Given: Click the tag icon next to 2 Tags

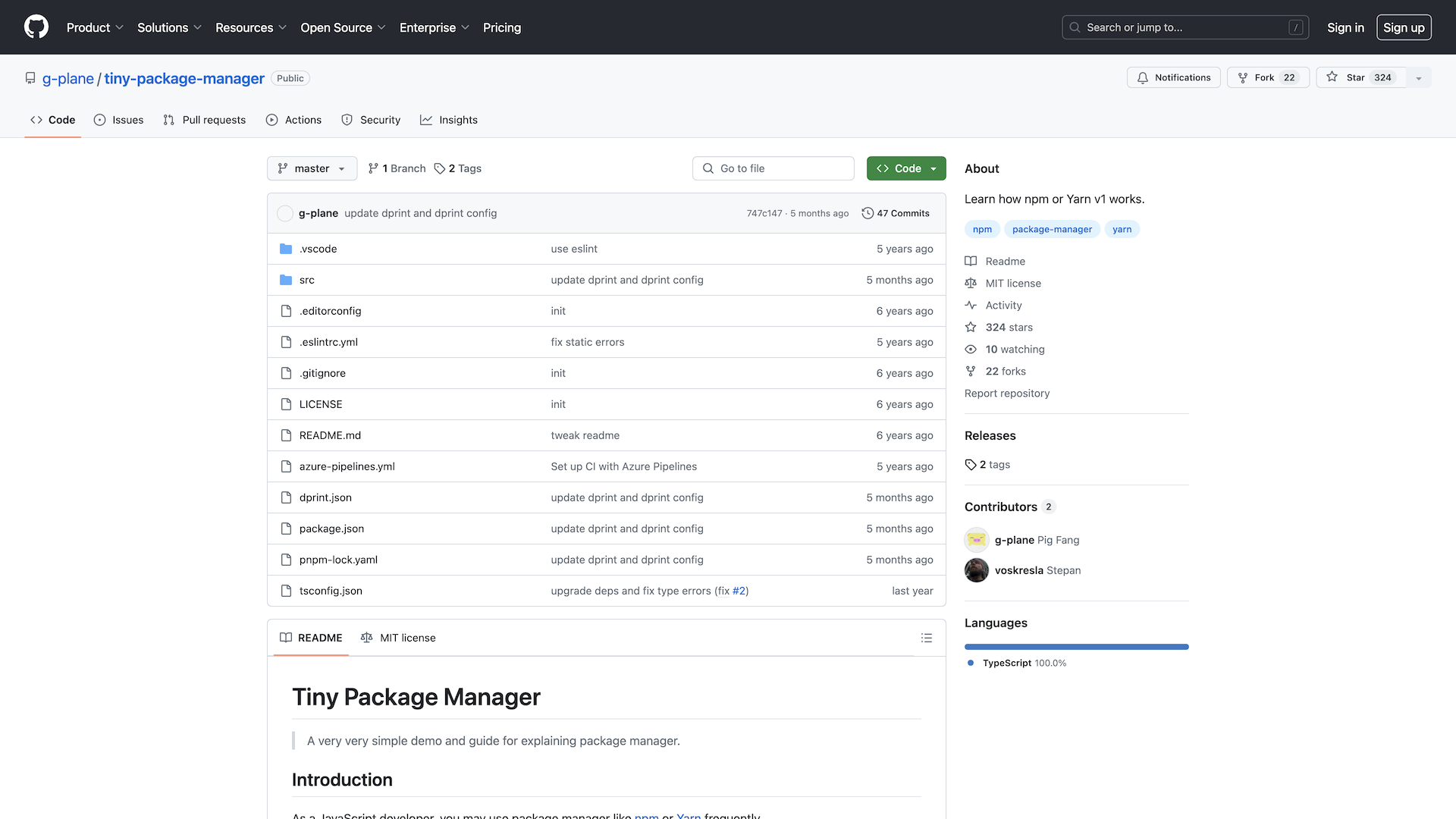Looking at the screenshot, I should [x=440, y=168].
